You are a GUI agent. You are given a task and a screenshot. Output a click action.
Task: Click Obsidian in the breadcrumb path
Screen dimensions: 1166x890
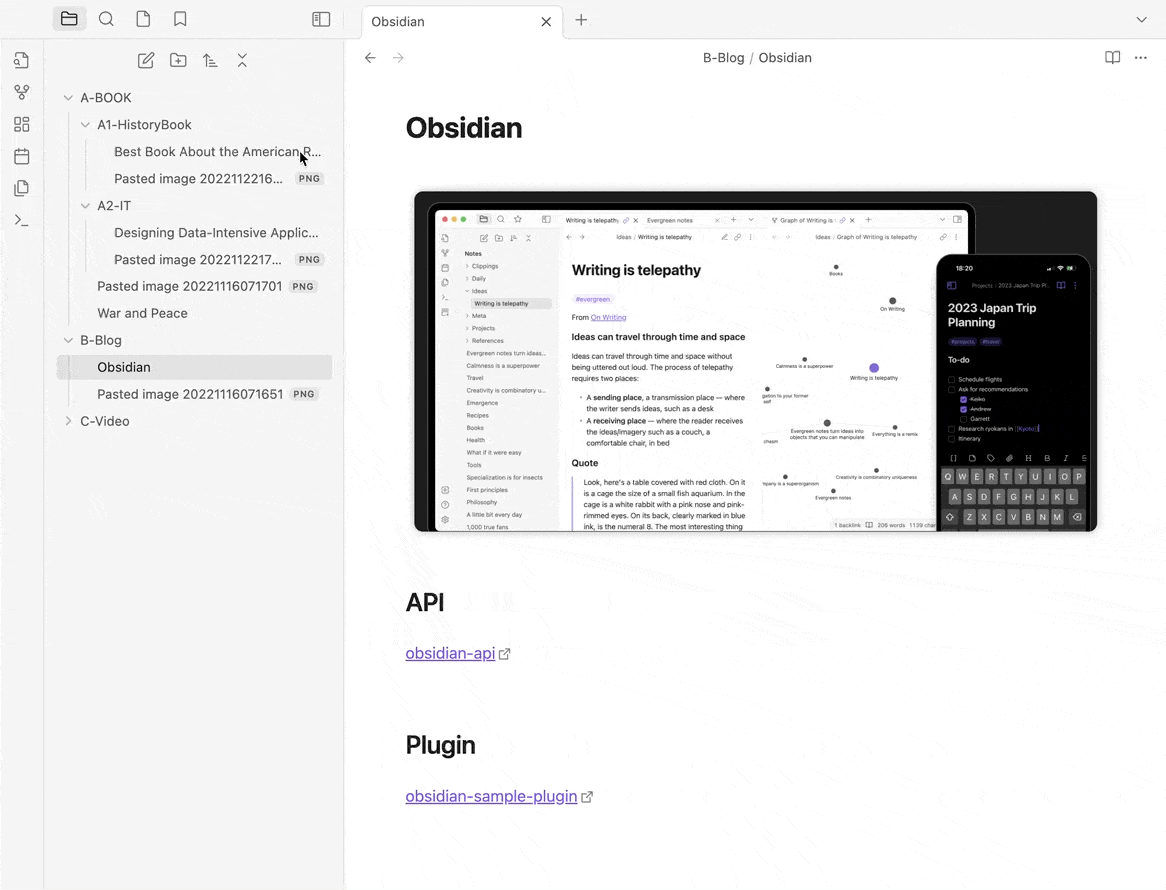[x=785, y=58]
